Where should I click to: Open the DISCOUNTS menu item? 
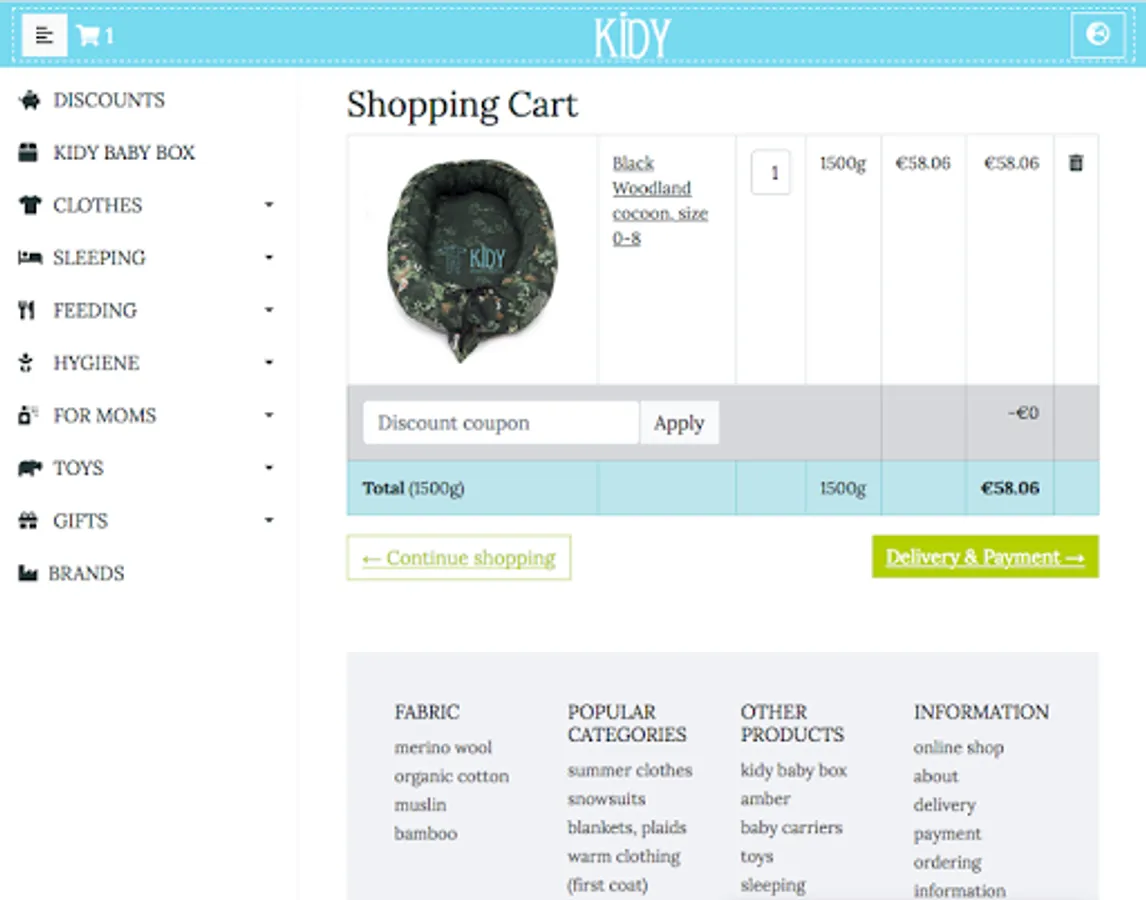coord(109,100)
